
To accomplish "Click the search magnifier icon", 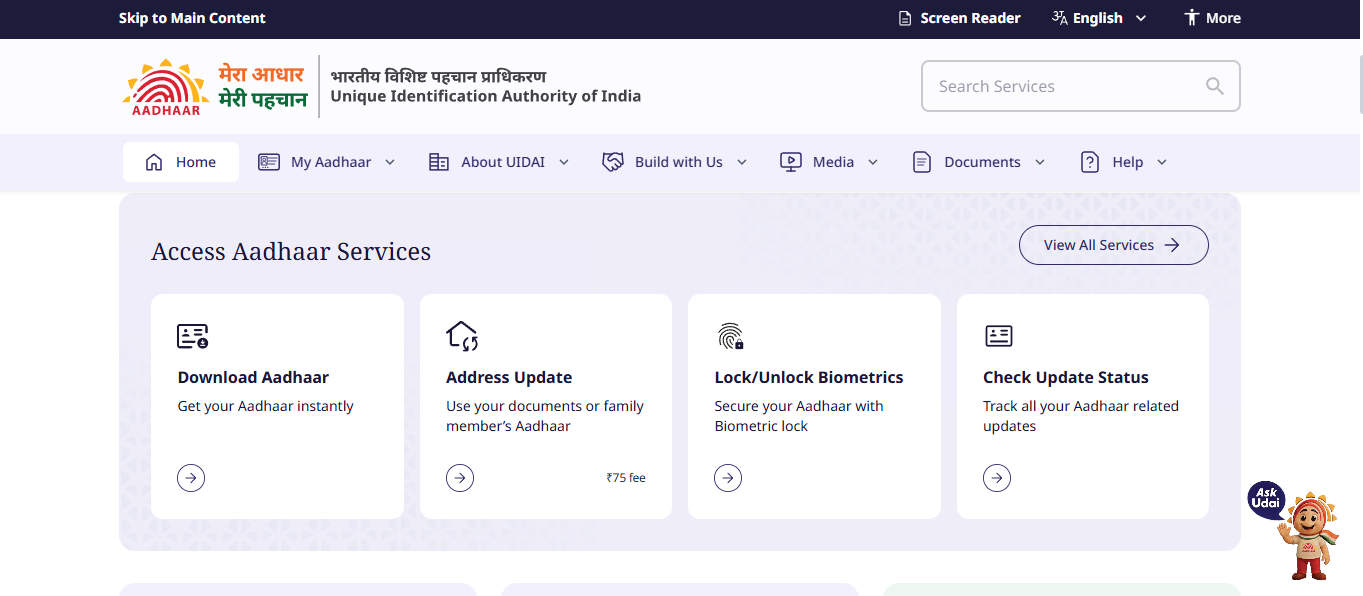I will (x=1215, y=86).
